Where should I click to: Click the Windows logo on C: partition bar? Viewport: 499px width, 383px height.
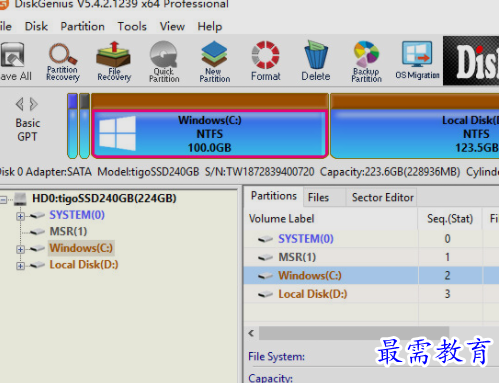117,133
